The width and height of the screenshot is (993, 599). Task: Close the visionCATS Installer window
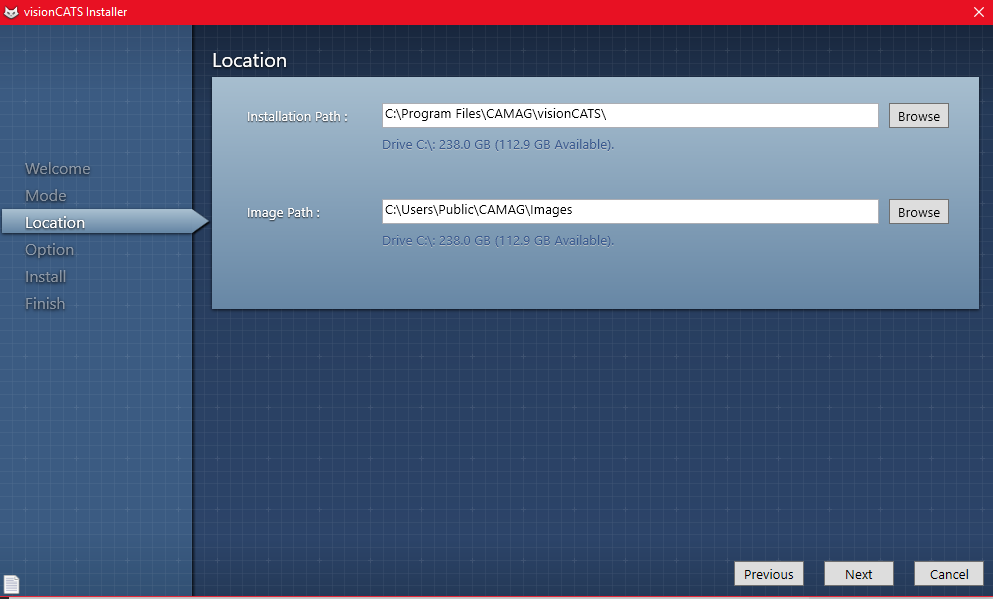[x=978, y=12]
